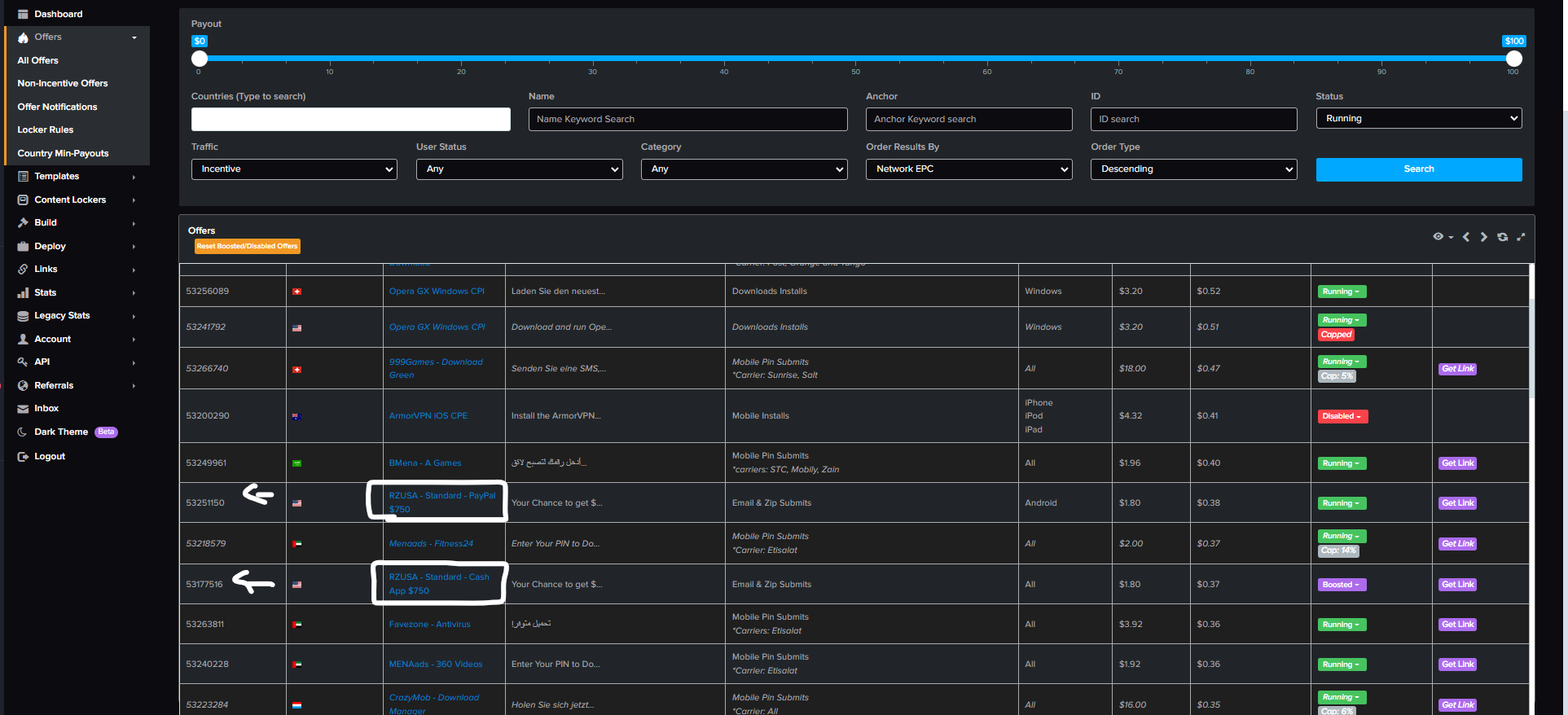The height and width of the screenshot is (715, 1568).
Task: Click the Dark Theme moon icon
Action: 23,432
